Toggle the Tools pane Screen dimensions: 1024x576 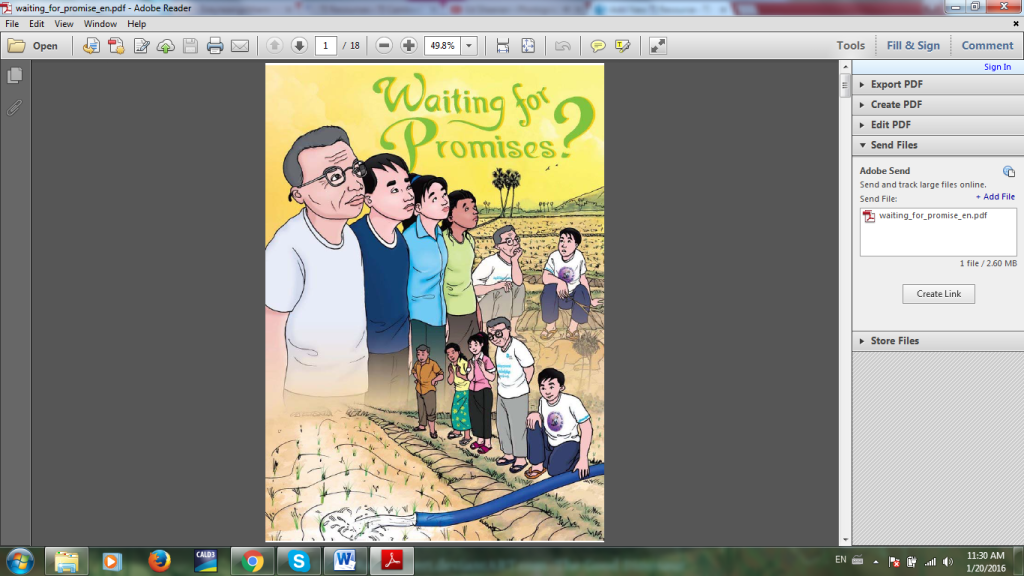click(850, 45)
